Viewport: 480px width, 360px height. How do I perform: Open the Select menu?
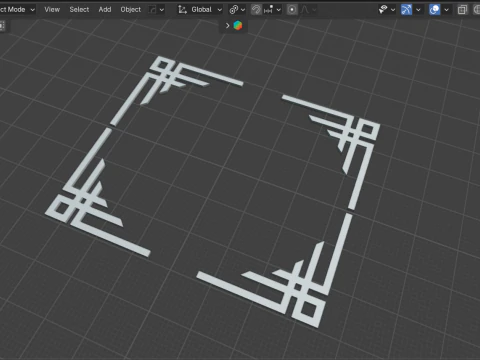79,9
